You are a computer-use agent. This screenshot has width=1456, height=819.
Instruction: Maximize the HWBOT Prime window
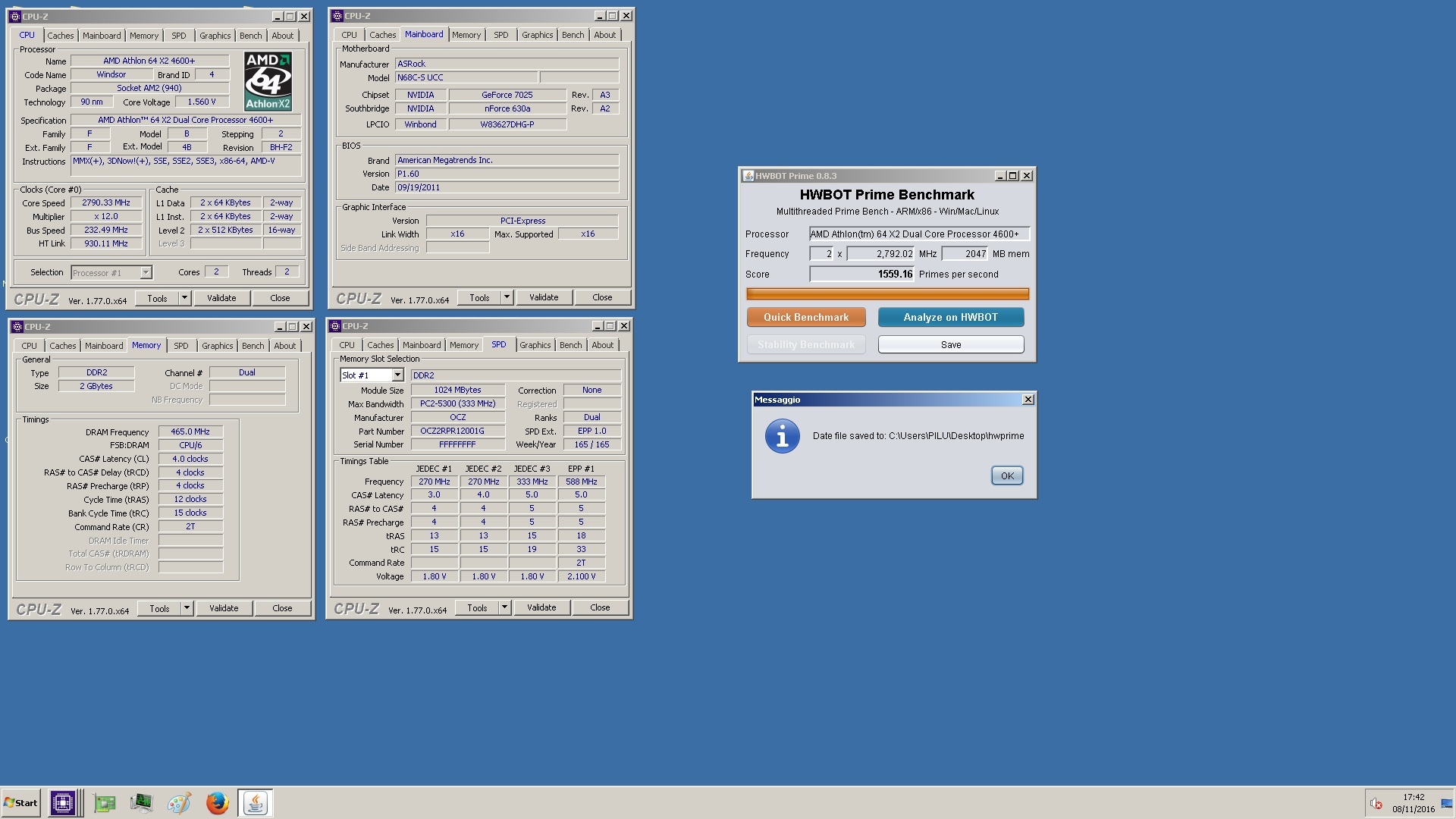click(1012, 176)
